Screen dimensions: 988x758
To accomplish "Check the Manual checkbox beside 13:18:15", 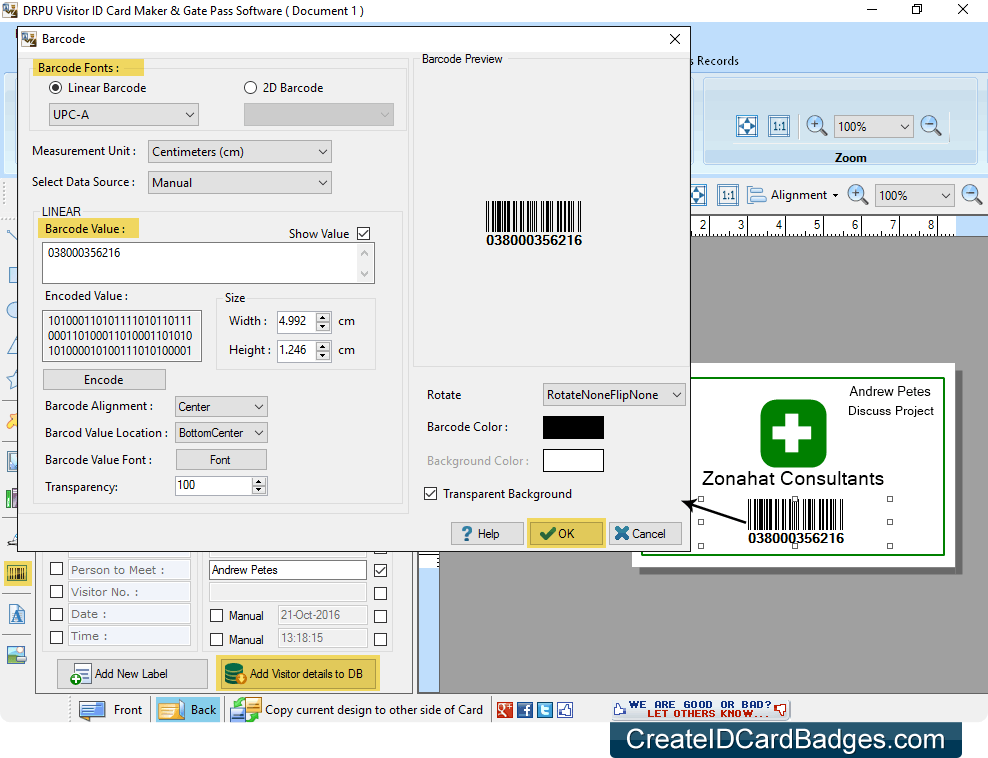I will (217, 640).
